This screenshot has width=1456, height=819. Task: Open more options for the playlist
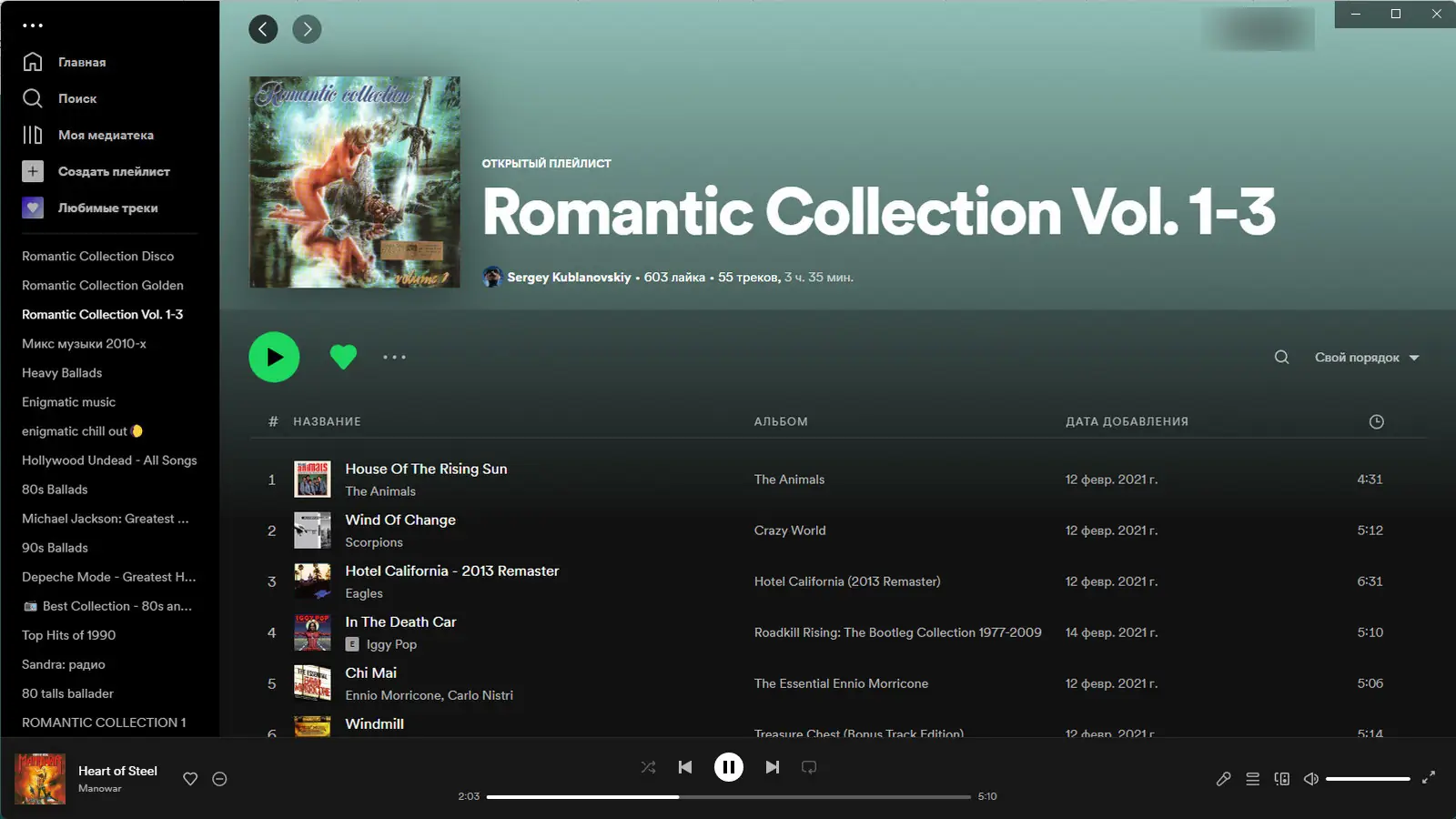pos(394,357)
